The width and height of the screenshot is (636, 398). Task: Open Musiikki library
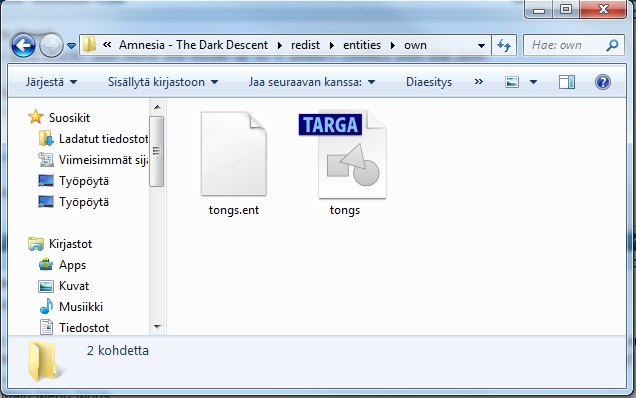[71, 307]
